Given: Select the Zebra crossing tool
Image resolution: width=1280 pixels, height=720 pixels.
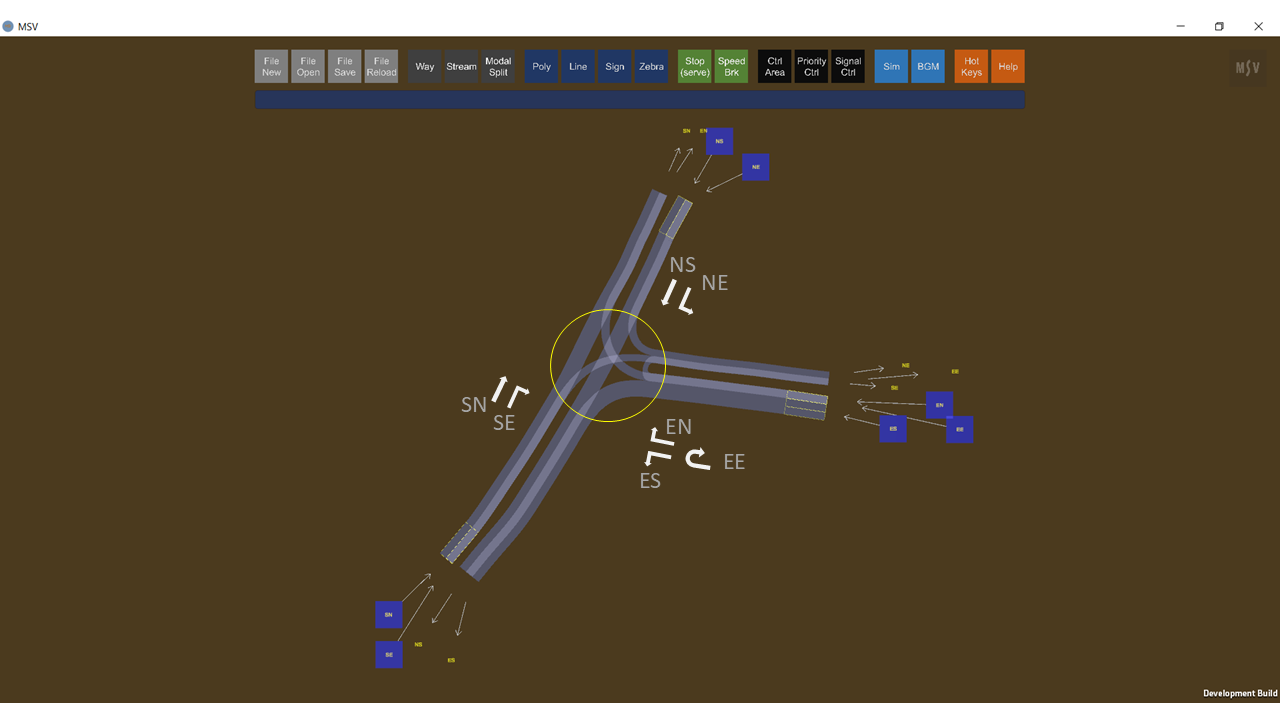Looking at the screenshot, I should click(x=651, y=67).
